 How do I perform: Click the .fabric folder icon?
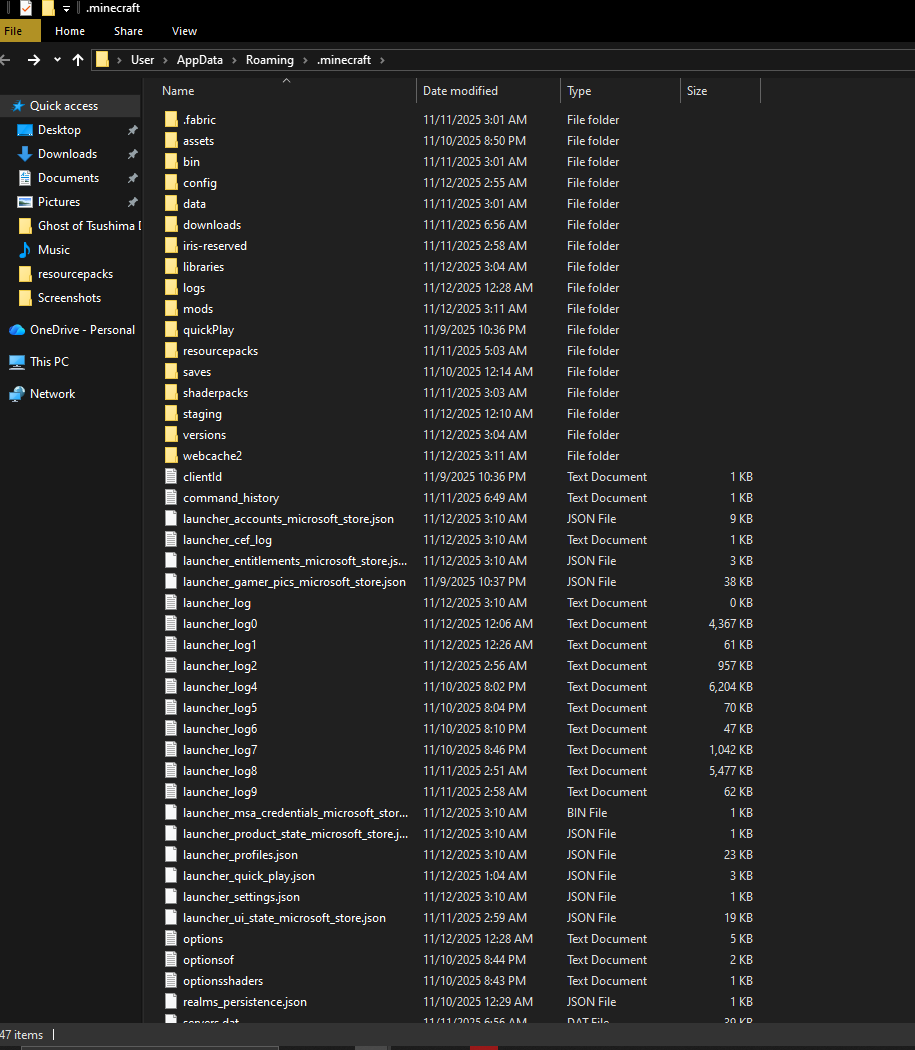coord(171,120)
